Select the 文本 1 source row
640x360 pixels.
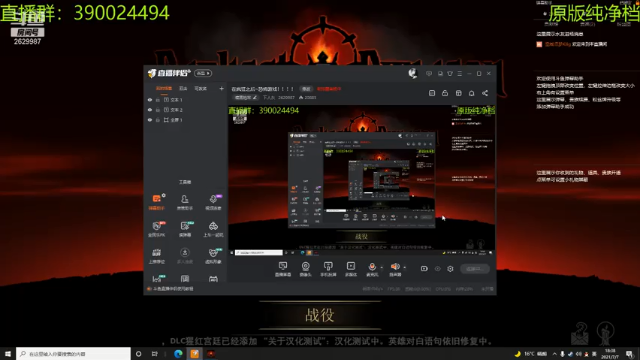tap(186, 100)
